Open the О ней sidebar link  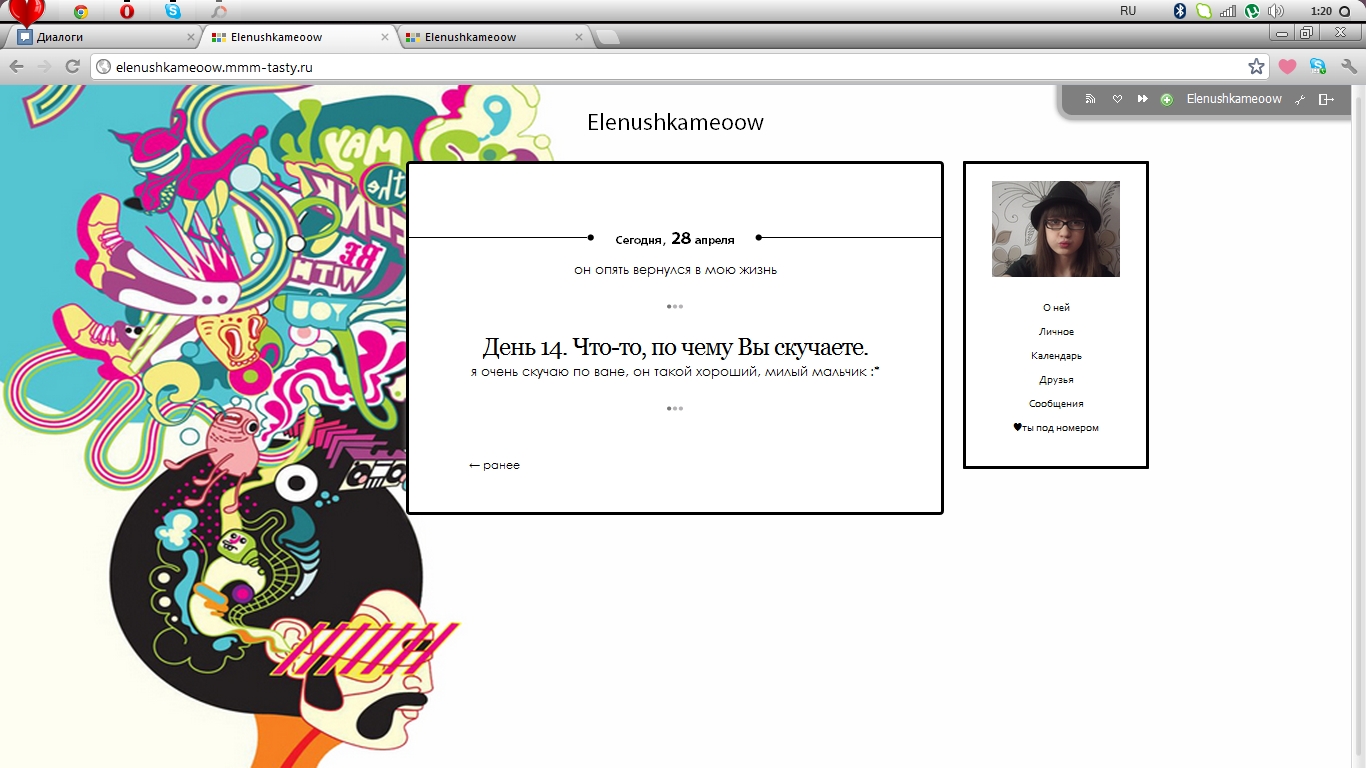click(x=1056, y=308)
